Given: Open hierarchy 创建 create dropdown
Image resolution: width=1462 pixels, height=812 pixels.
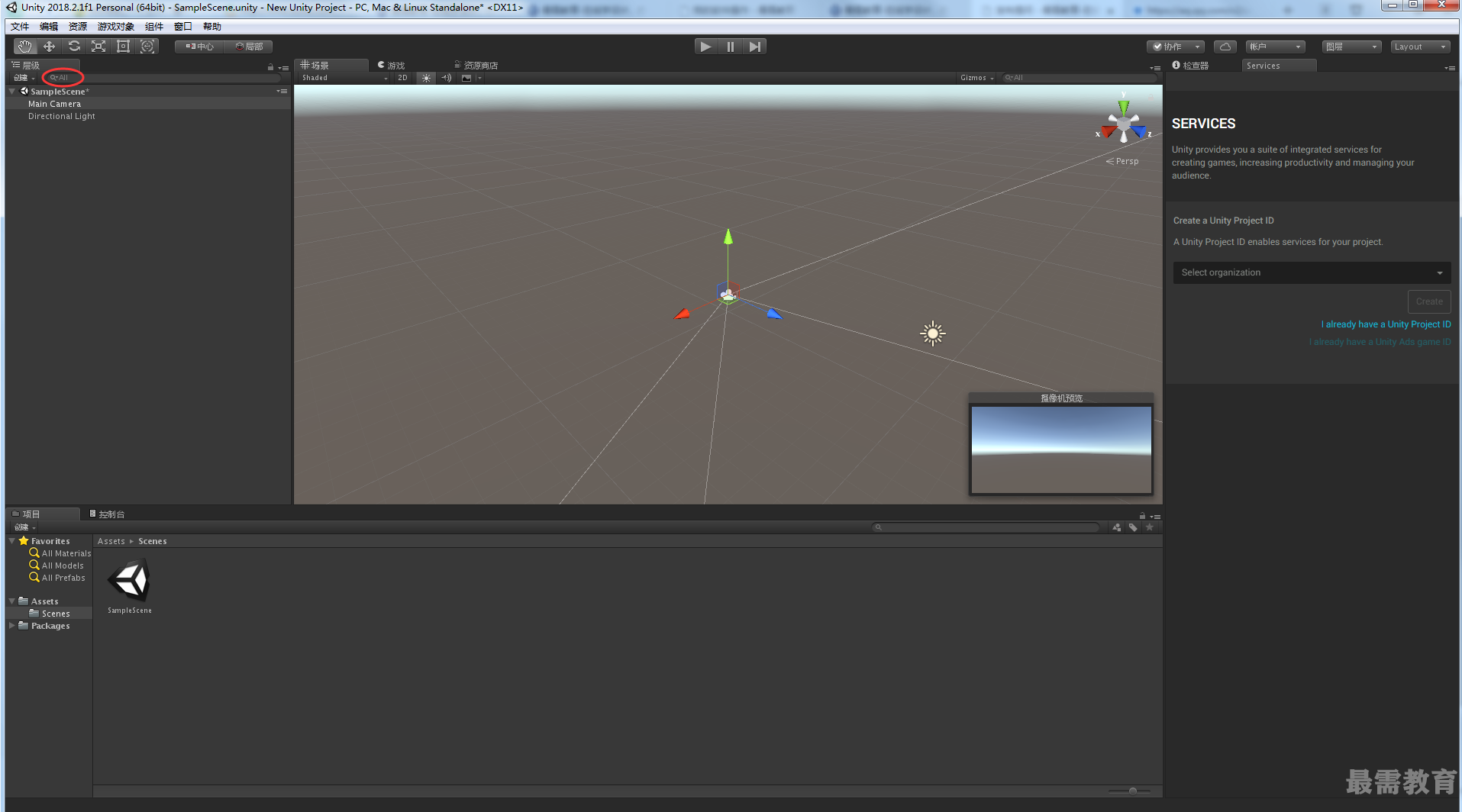Looking at the screenshot, I should click(x=24, y=78).
